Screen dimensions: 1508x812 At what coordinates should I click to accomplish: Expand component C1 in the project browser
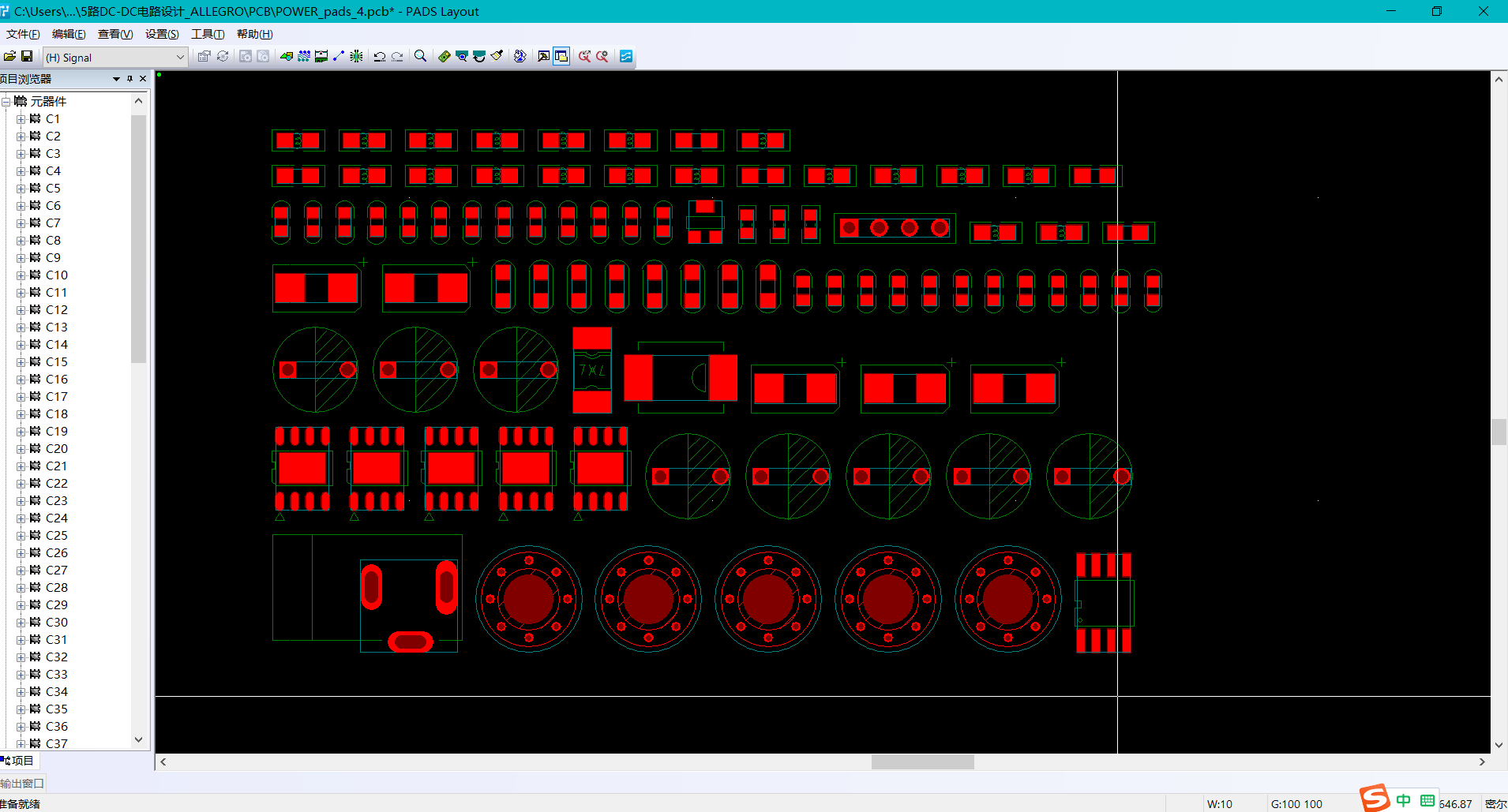(21, 118)
